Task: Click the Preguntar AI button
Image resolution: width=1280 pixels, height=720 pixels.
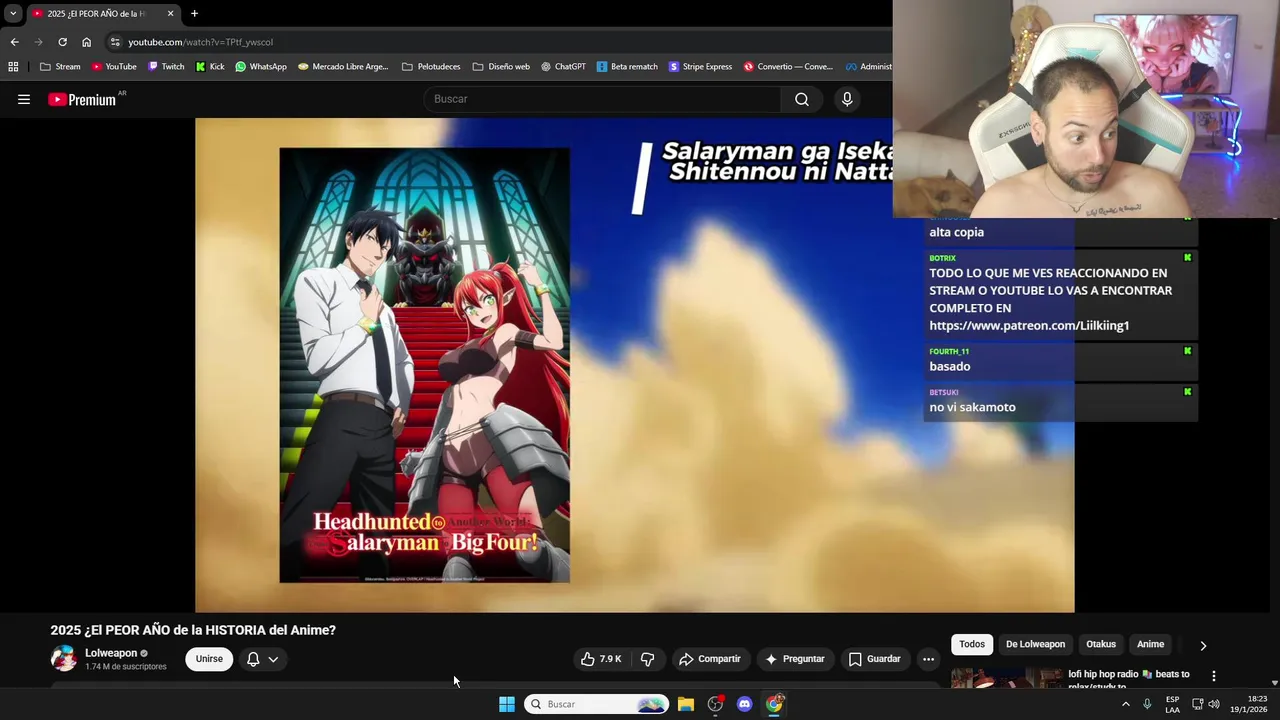Action: 795,659
